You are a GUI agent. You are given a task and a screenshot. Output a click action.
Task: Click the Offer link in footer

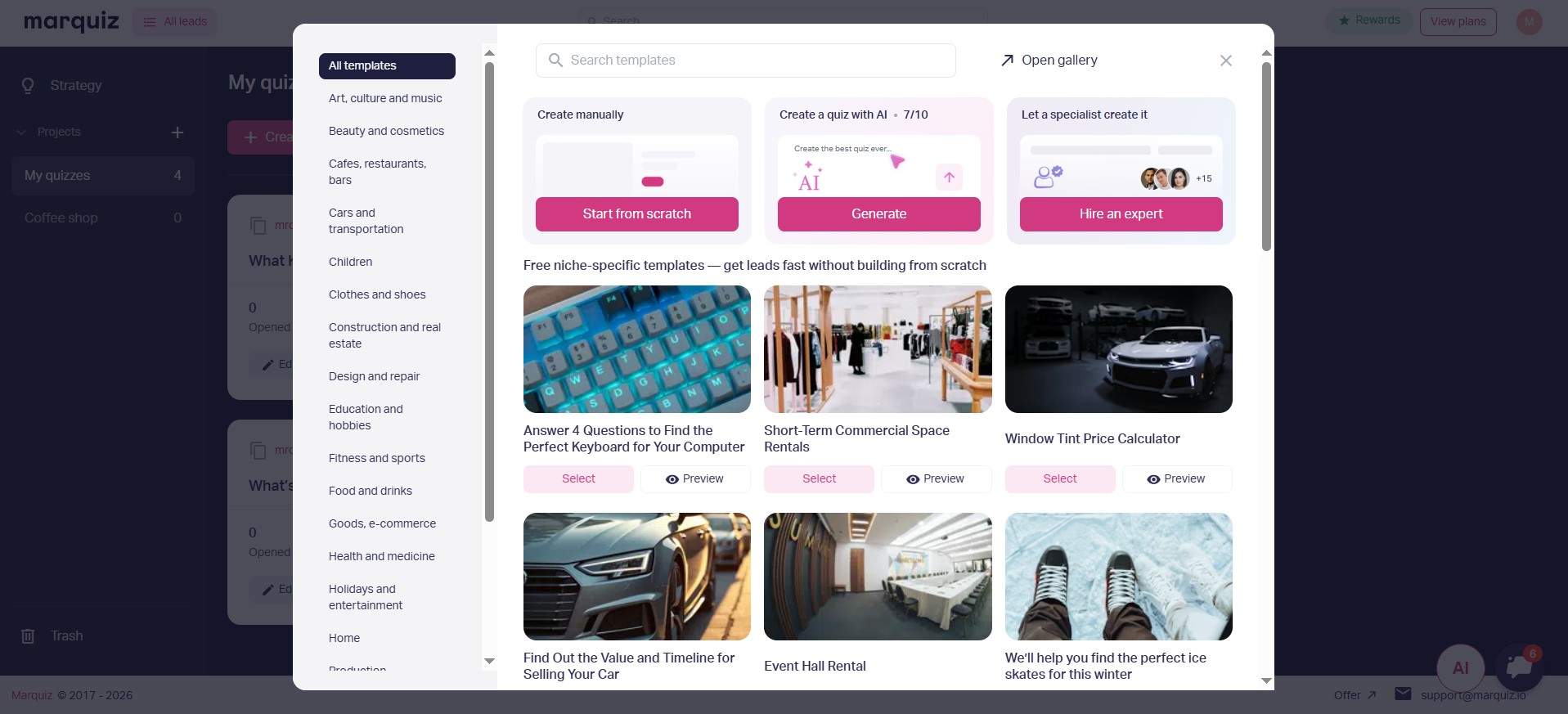[x=1355, y=695]
